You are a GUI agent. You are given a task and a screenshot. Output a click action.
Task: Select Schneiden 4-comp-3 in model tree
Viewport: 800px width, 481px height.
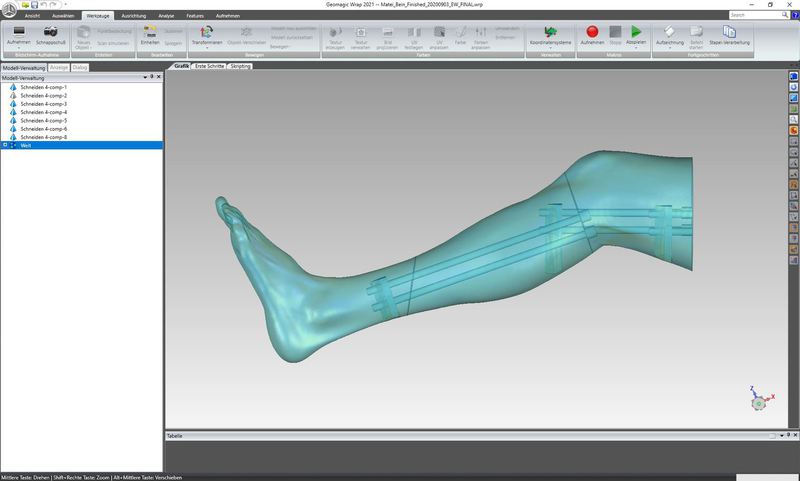(44, 104)
